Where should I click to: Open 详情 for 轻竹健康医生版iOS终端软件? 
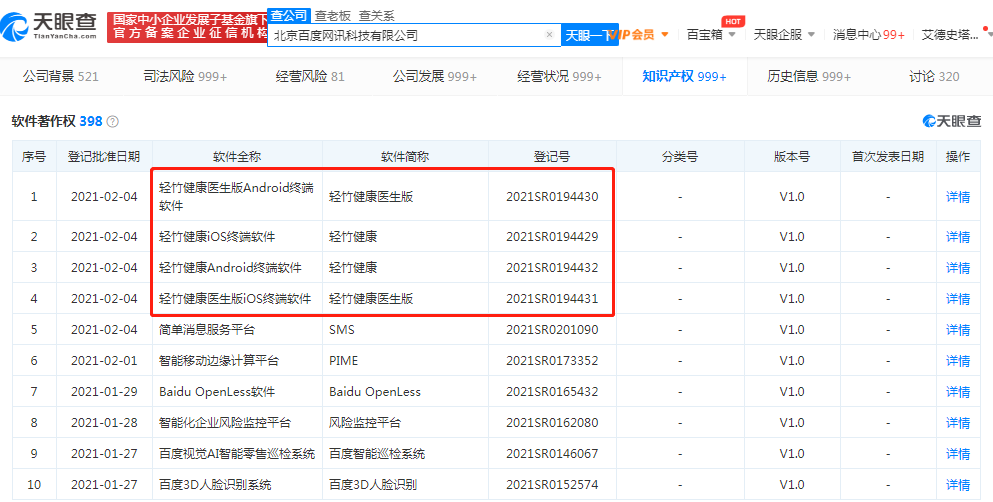[958, 299]
